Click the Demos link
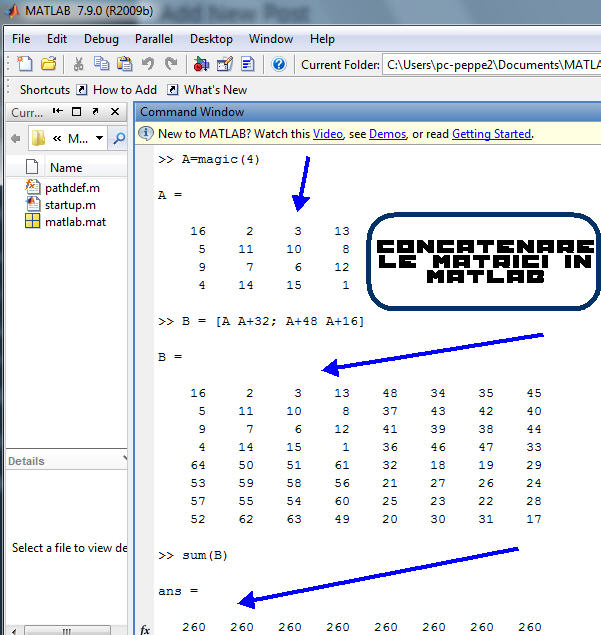The image size is (601, 635). (387, 134)
